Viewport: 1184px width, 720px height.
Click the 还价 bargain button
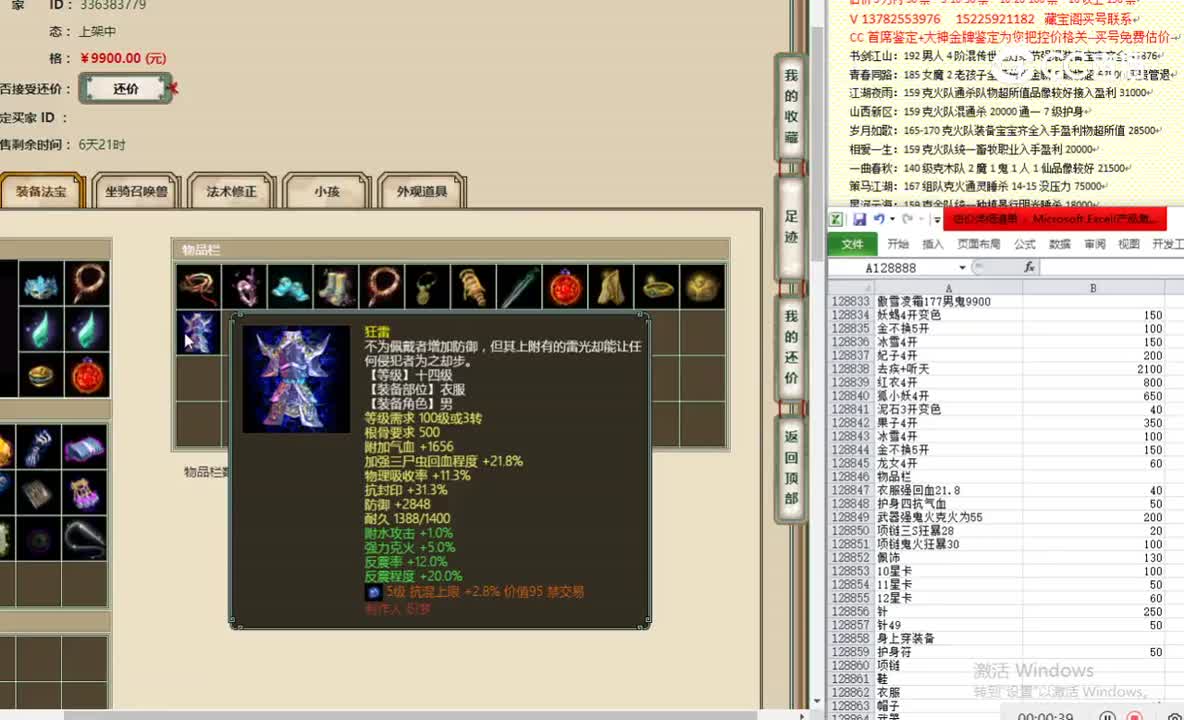[125, 89]
